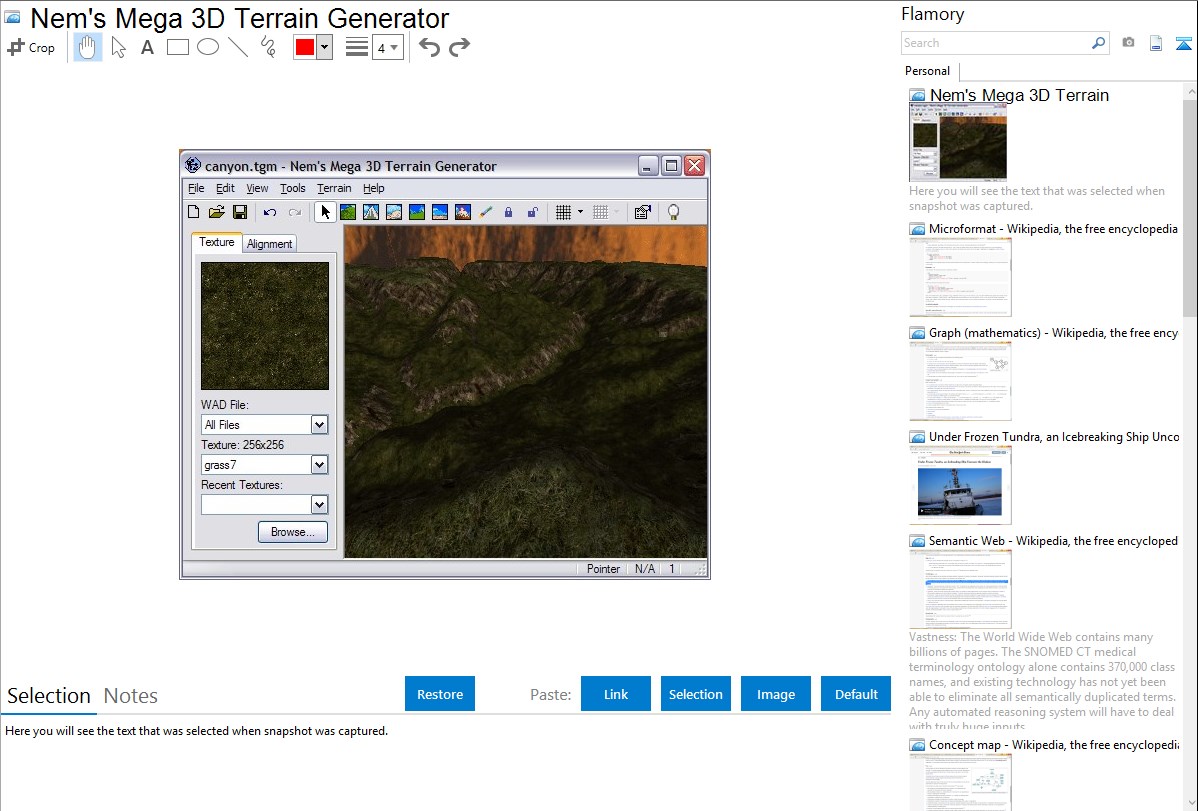
Task: Switch to the Notes tab
Action: pyautogui.click(x=131, y=696)
